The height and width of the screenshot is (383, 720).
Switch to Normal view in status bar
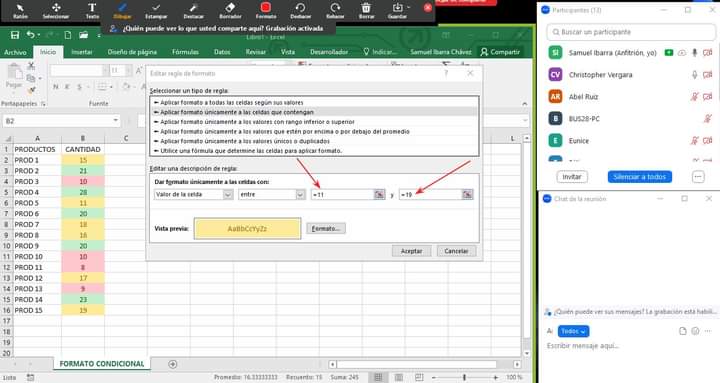pos(378,377)
